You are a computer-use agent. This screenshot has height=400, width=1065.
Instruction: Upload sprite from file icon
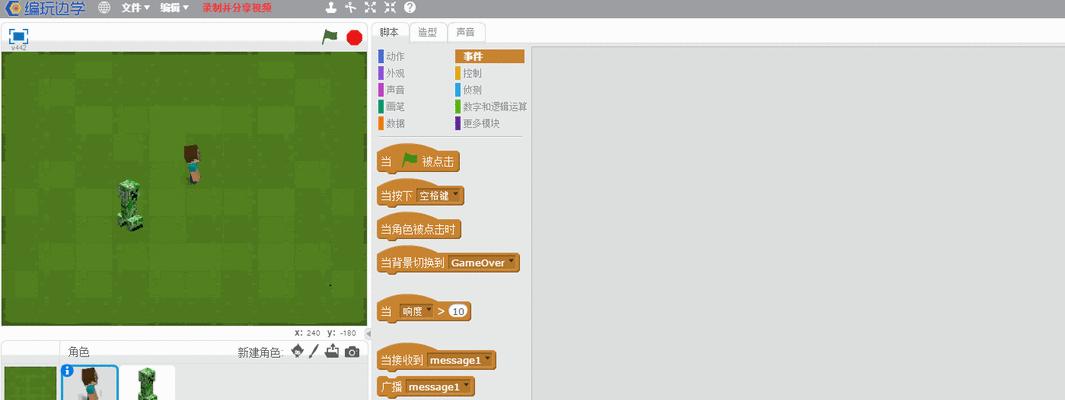click(x=332, y=351)
